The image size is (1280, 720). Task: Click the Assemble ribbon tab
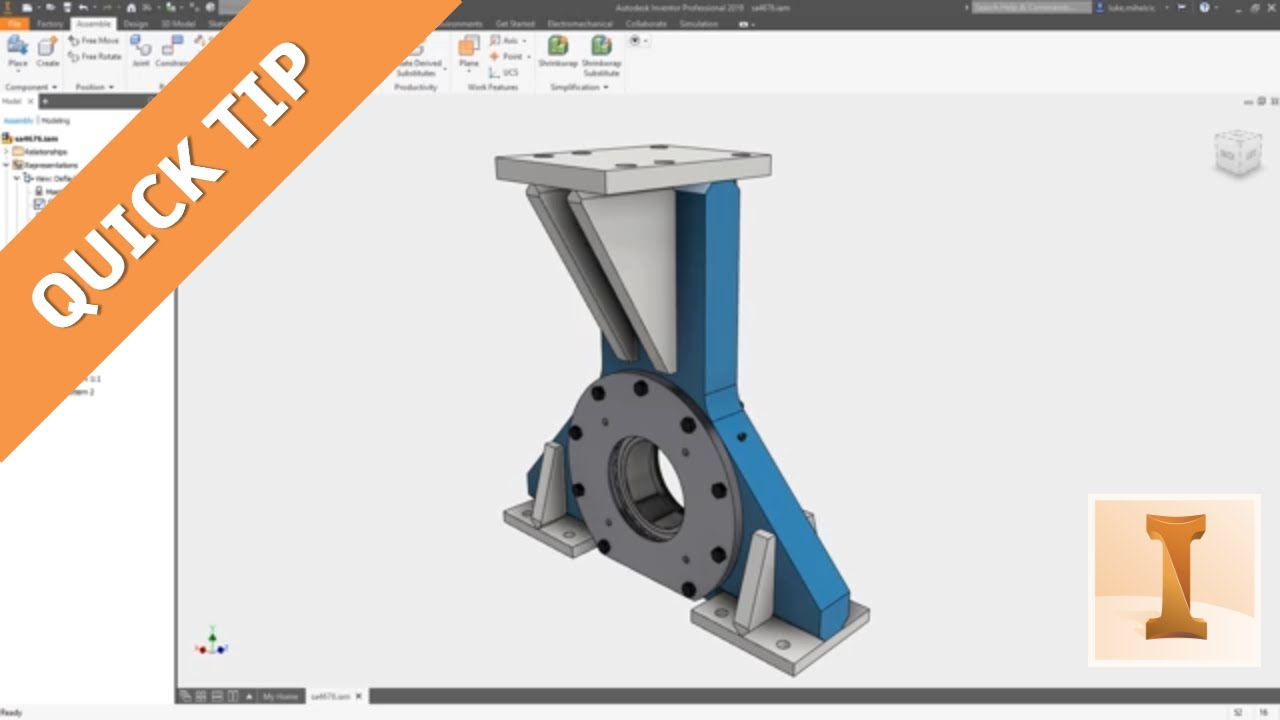click(x=93, y=23)
